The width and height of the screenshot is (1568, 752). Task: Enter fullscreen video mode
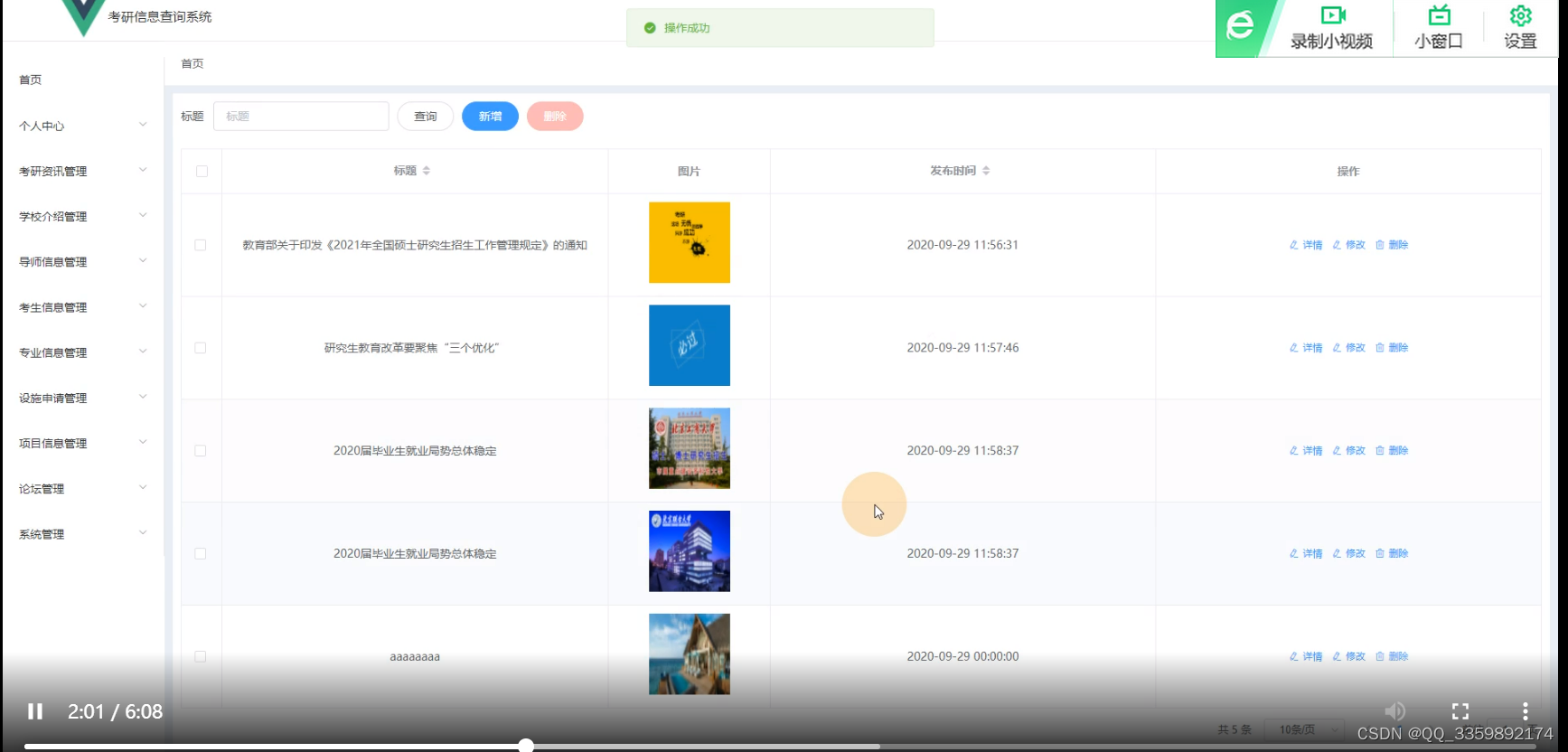point(1460,711)
